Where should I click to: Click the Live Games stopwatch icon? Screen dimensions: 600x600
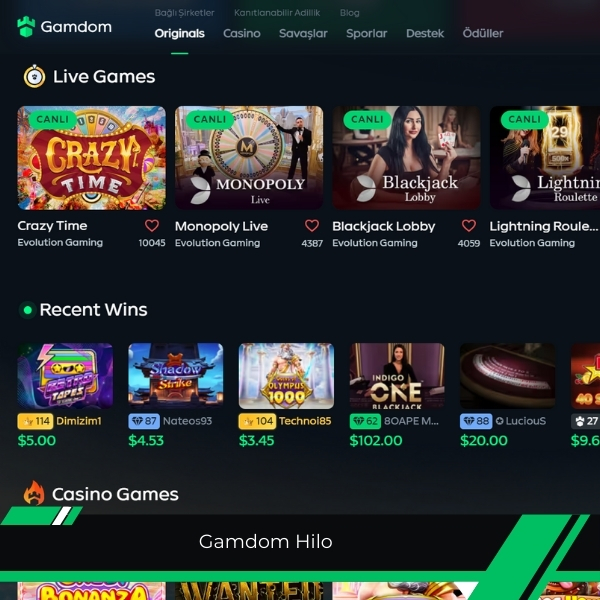click(x=34, y=76)
